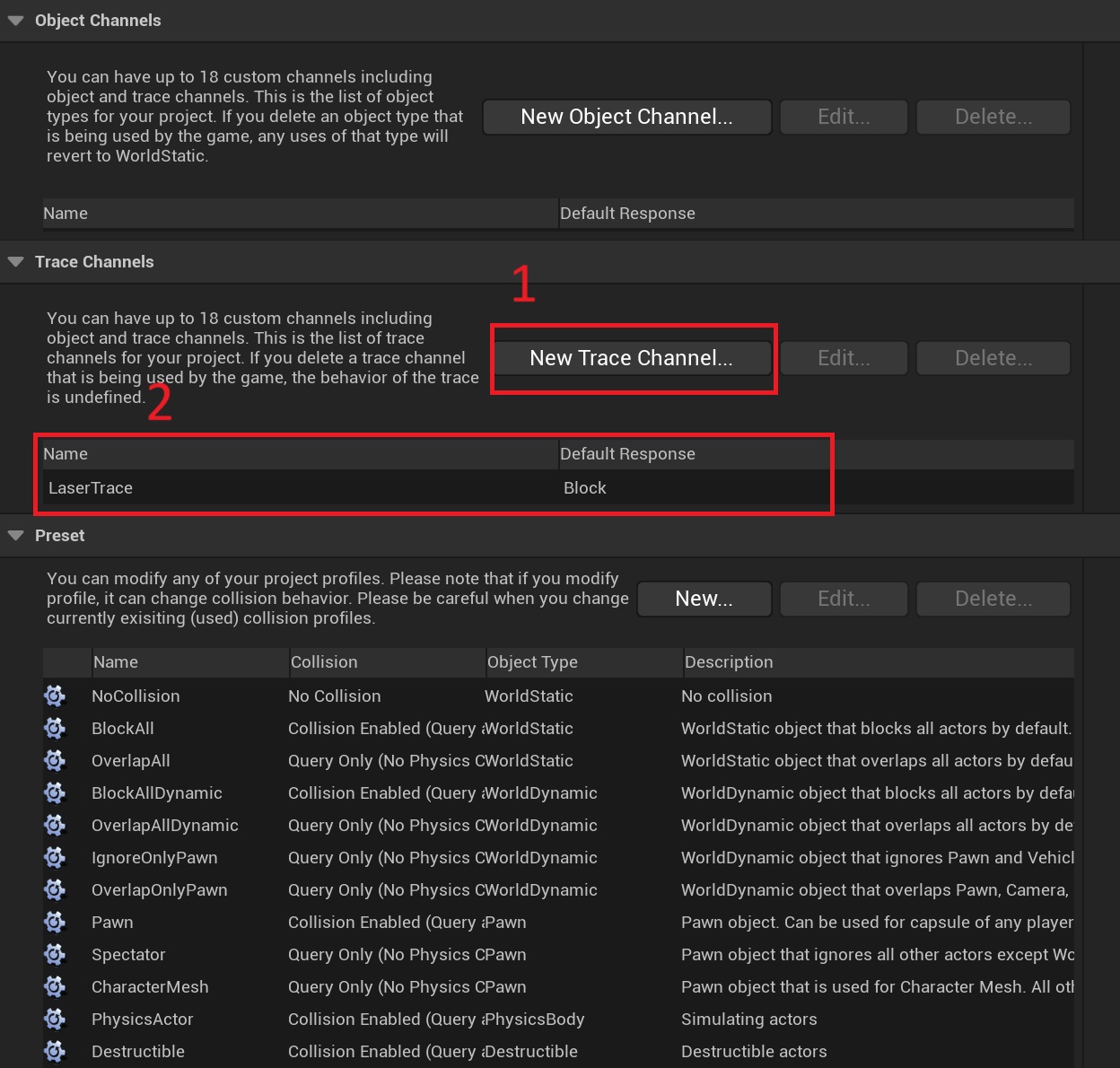This screenshot has width=1120, height=1068.
Task: Select the Spectator preset name
Action: [128, 955]
